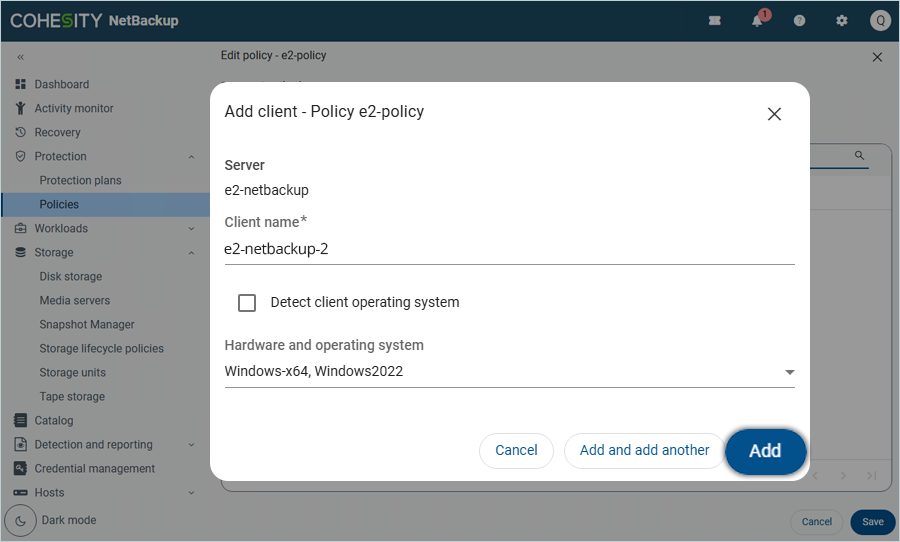Screen dimensions: 900x542
Task: Click the Activity monitor icon
Action: [x=20, y=108]
